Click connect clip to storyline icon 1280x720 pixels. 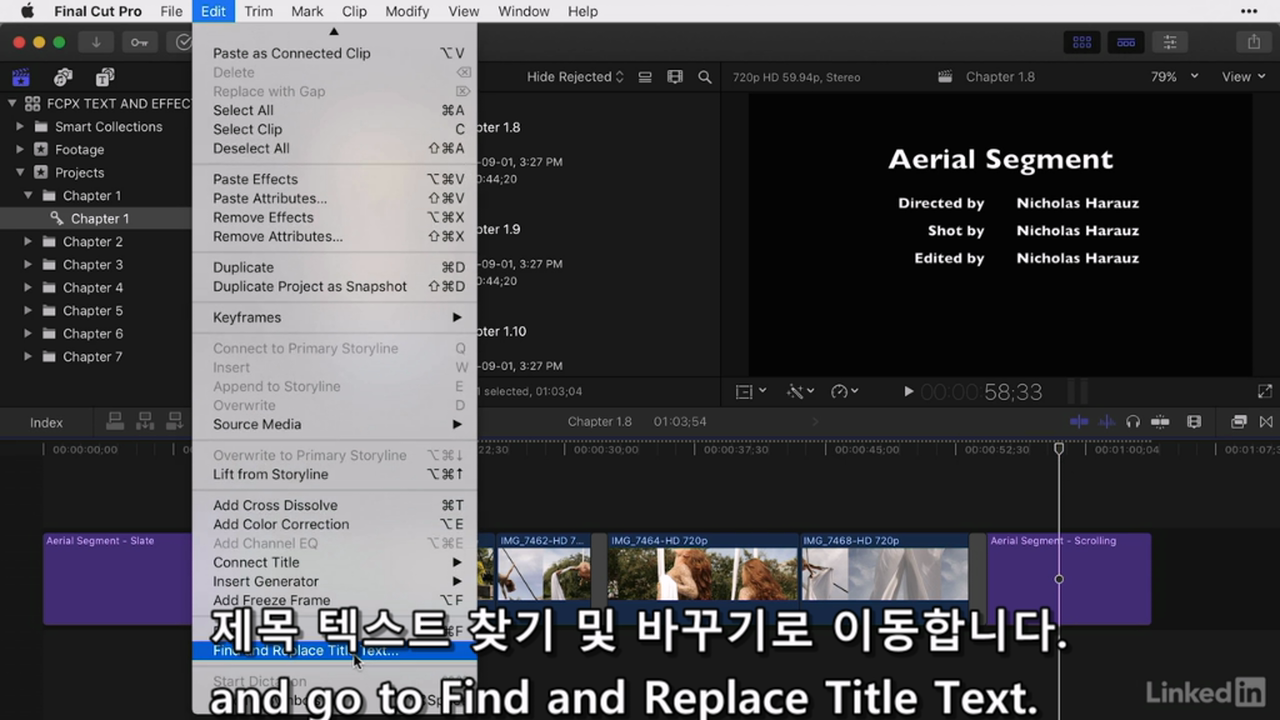[115, 421]
